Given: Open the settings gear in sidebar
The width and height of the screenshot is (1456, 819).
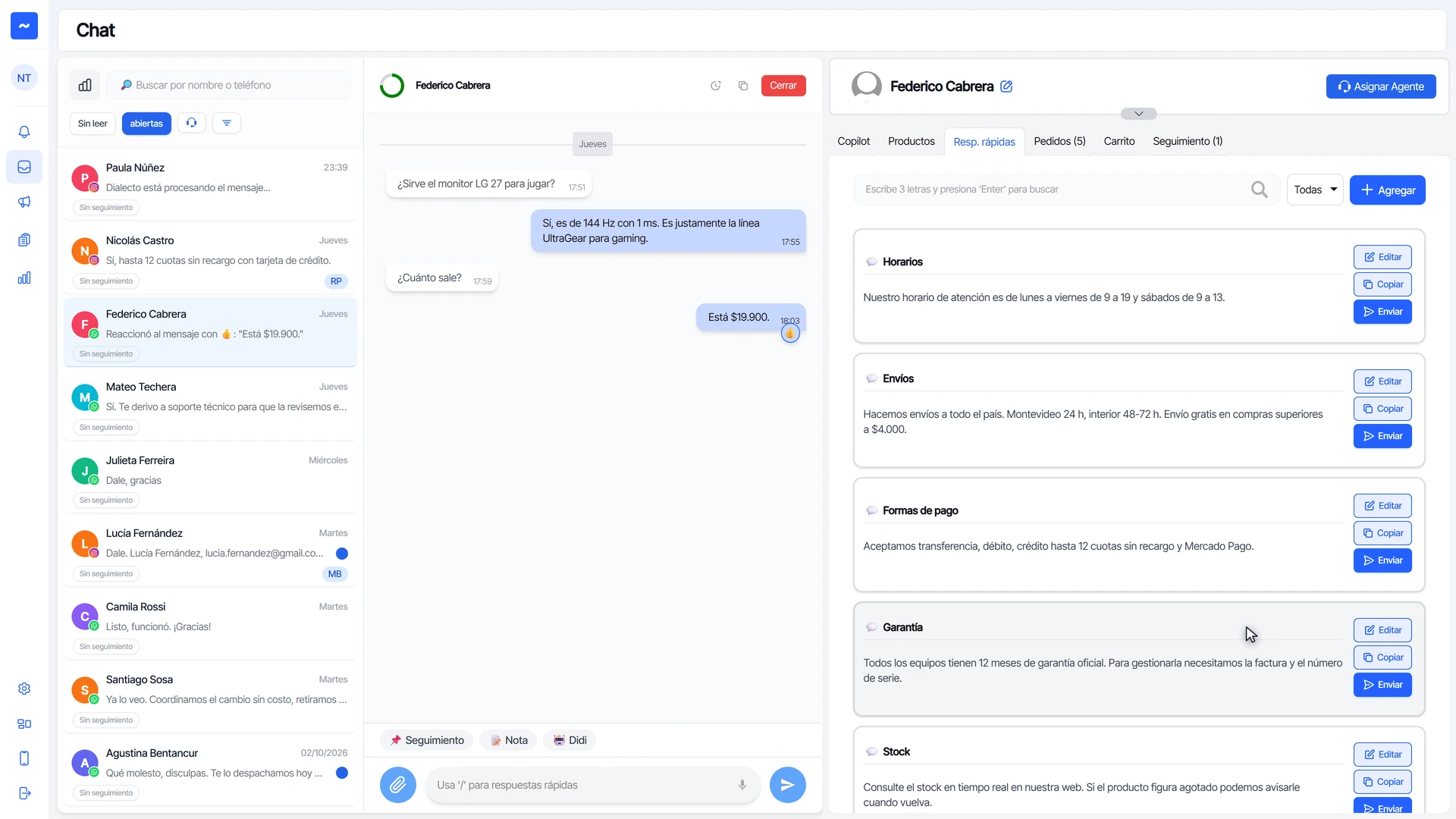Looking at the screenshot, I should 24,689.
